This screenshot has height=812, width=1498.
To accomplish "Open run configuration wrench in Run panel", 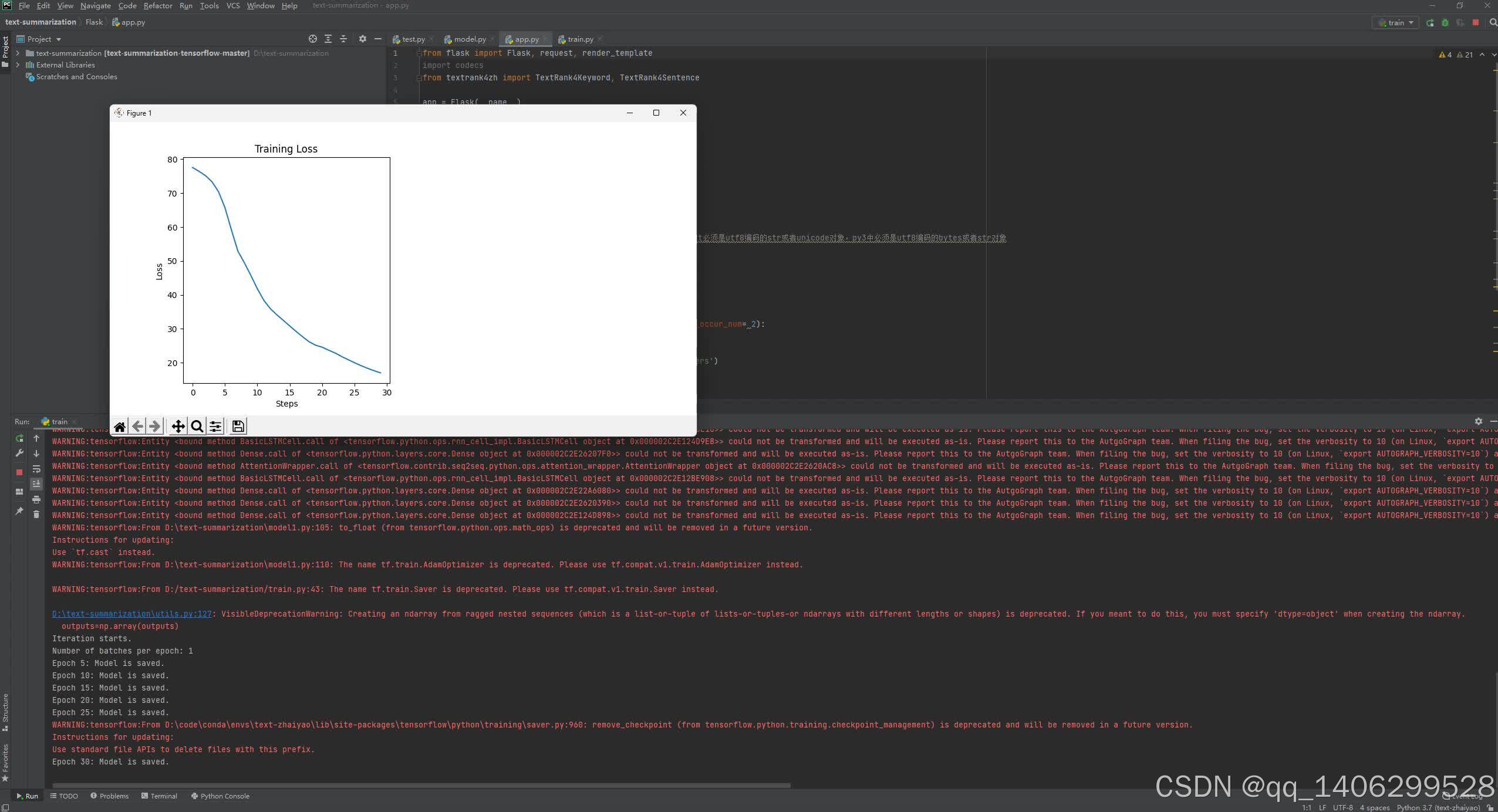I will coord(19,453).
